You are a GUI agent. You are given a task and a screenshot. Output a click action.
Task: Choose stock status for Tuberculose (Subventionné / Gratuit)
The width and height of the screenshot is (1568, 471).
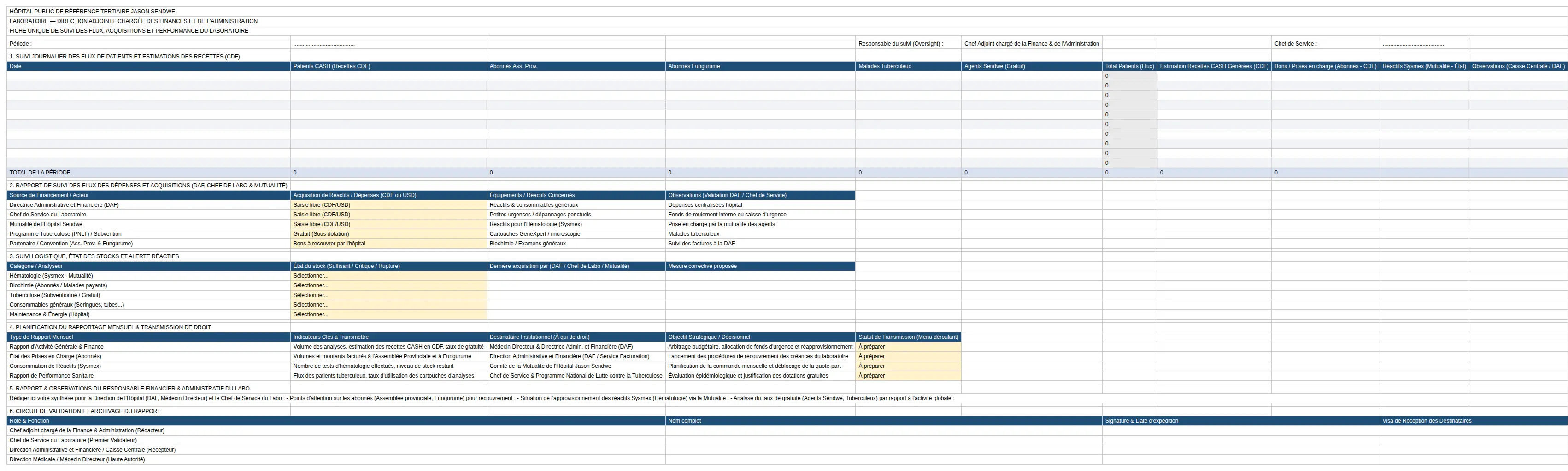(388, 295)
